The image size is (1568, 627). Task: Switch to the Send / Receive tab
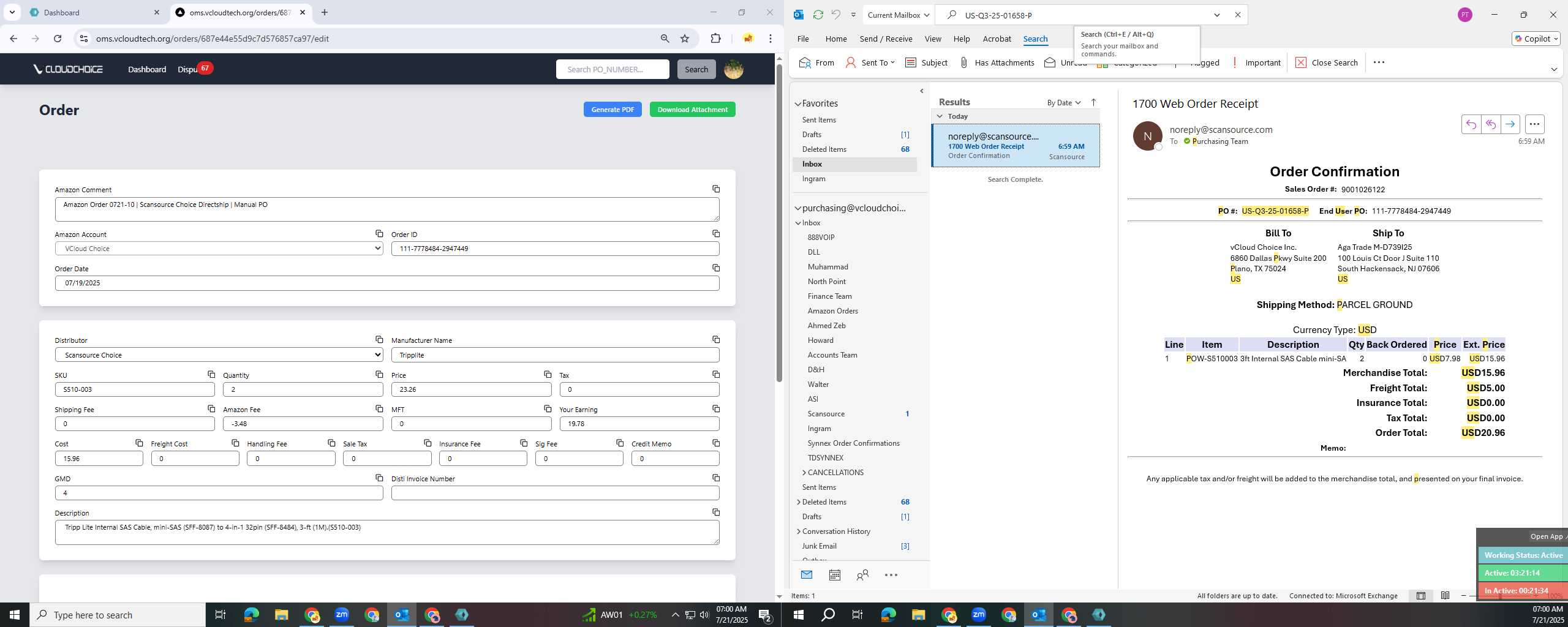886,39
